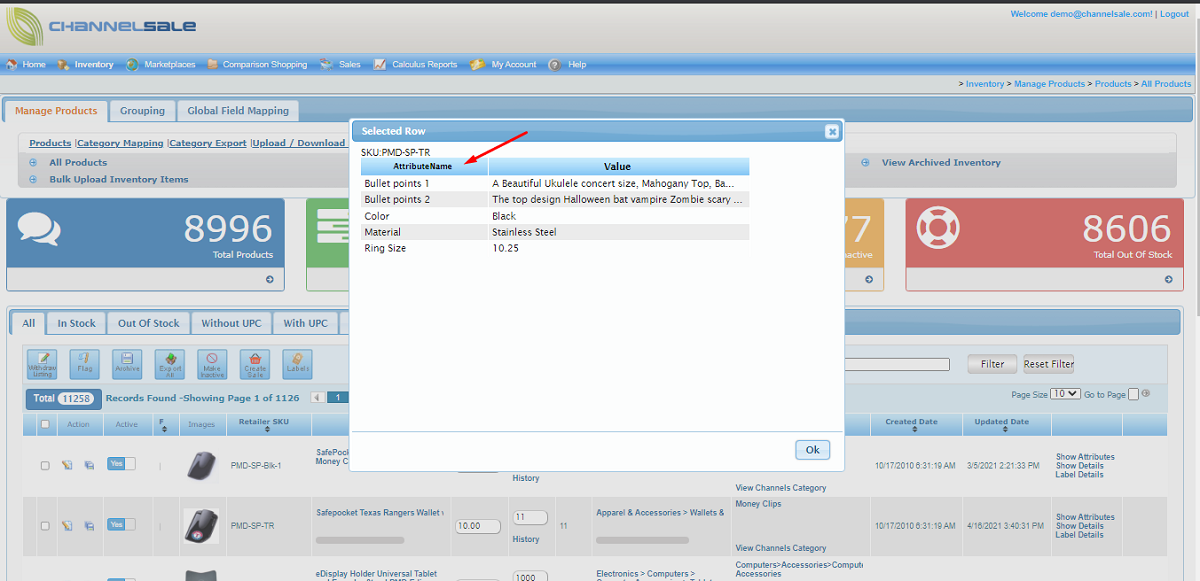Click the Reset Filter button

tap(1048, 364)
